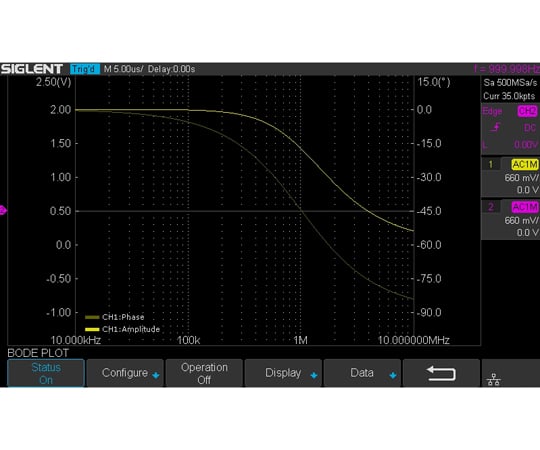Click the channel 2 number badge
Image resolution: width=540 pixels, height=450 pixels.
[490, 207]
